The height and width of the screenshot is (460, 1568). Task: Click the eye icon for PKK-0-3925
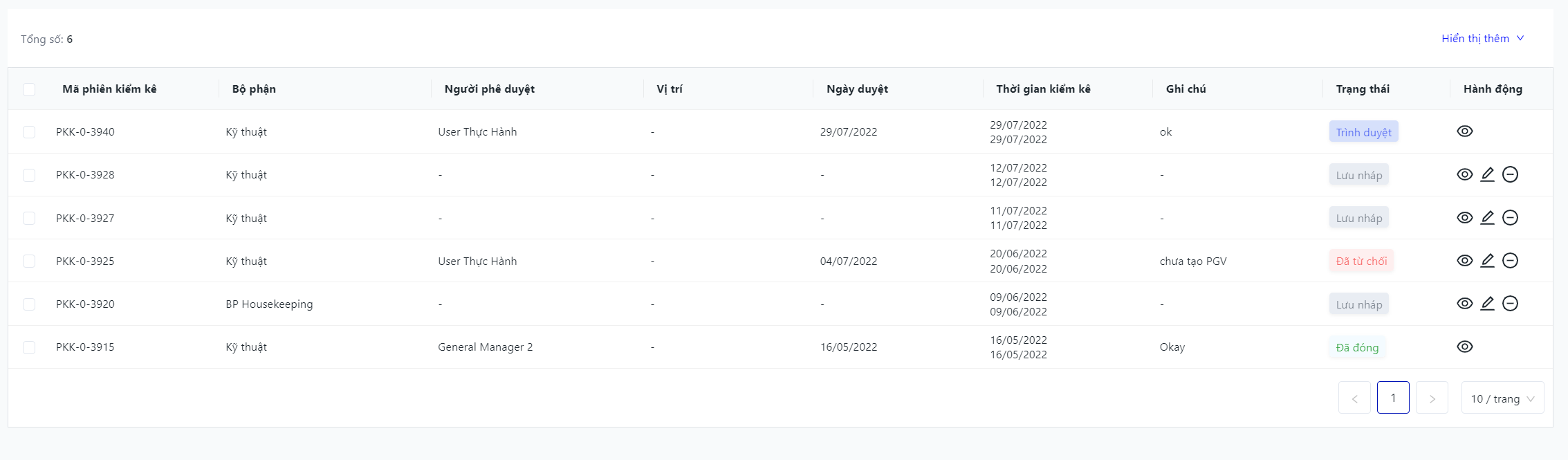[x=1464, y=261]
